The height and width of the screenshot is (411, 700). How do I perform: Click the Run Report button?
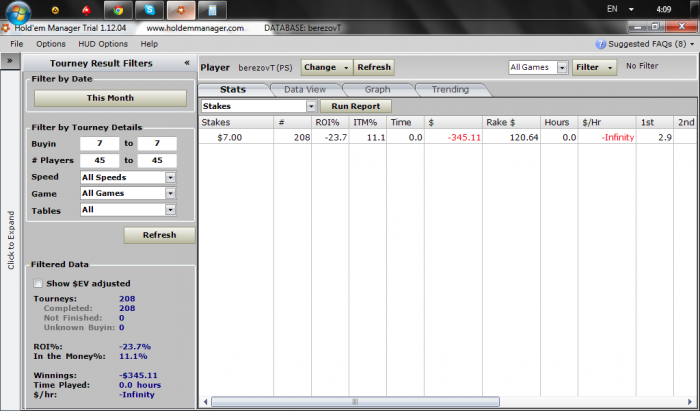click(x=356, y=106)
